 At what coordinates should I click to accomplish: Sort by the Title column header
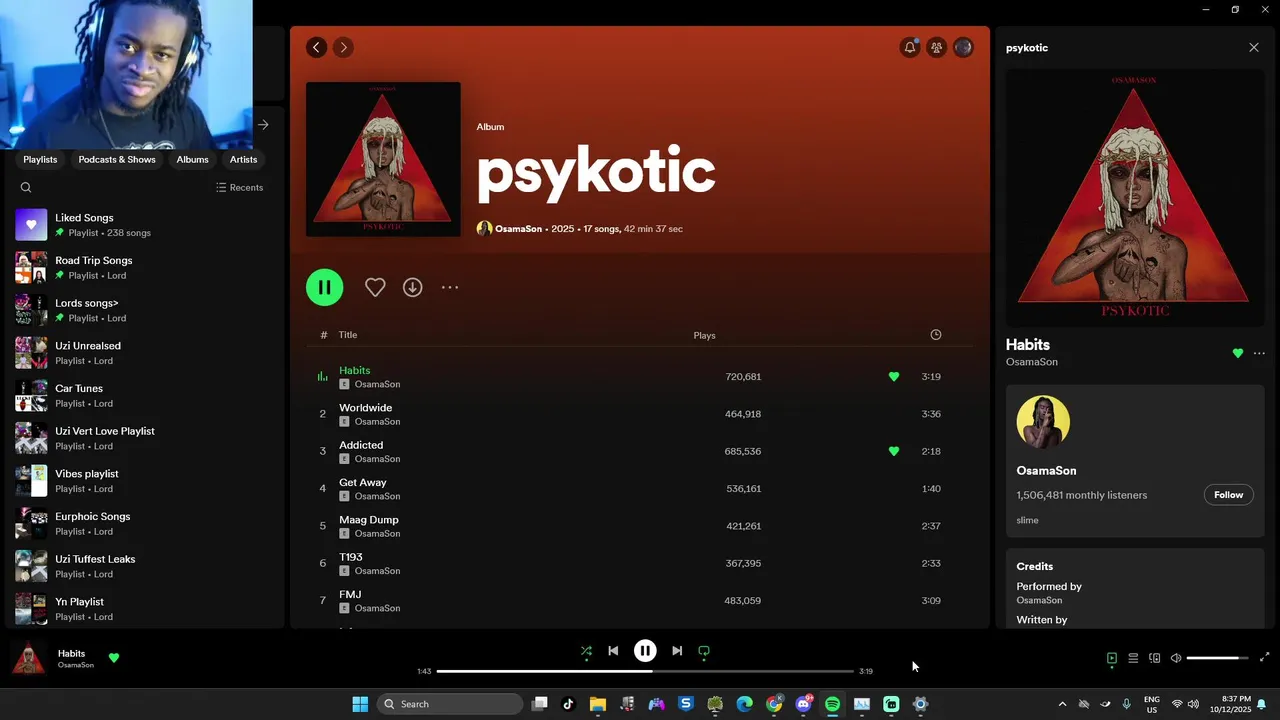[348, 335]
